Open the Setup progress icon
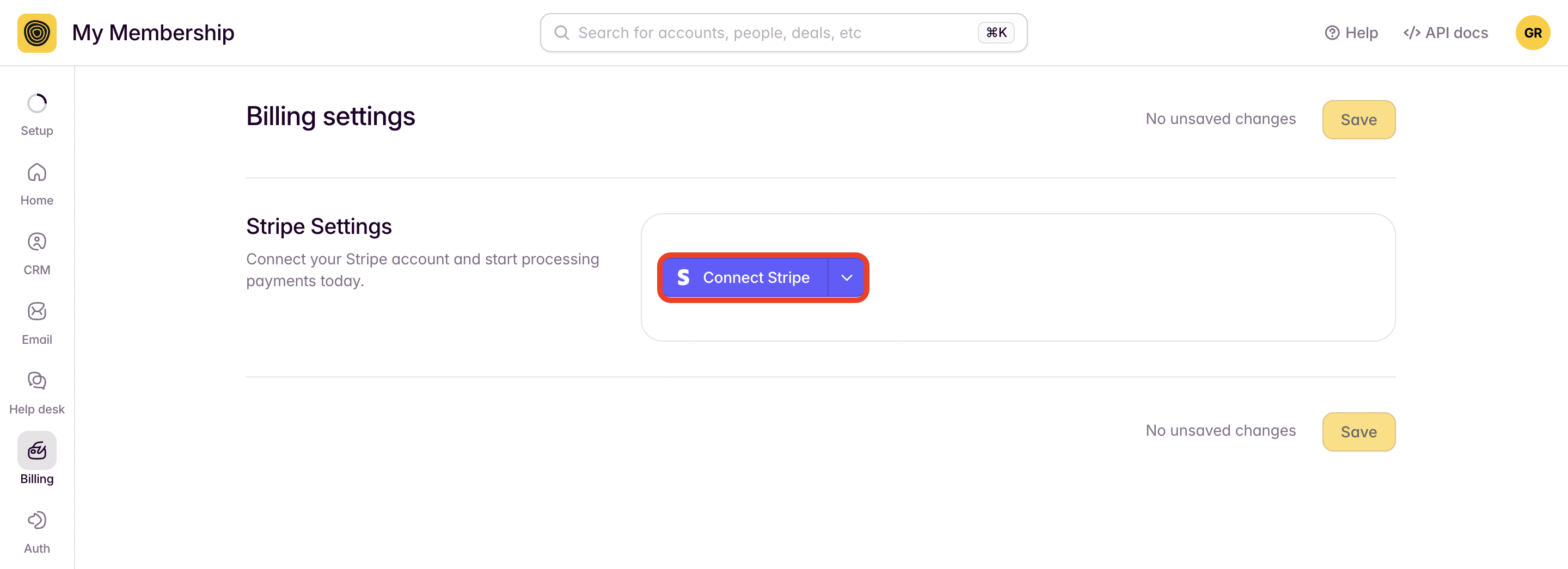Viewport: 1568px width, 569px height. tap(36, 103)
